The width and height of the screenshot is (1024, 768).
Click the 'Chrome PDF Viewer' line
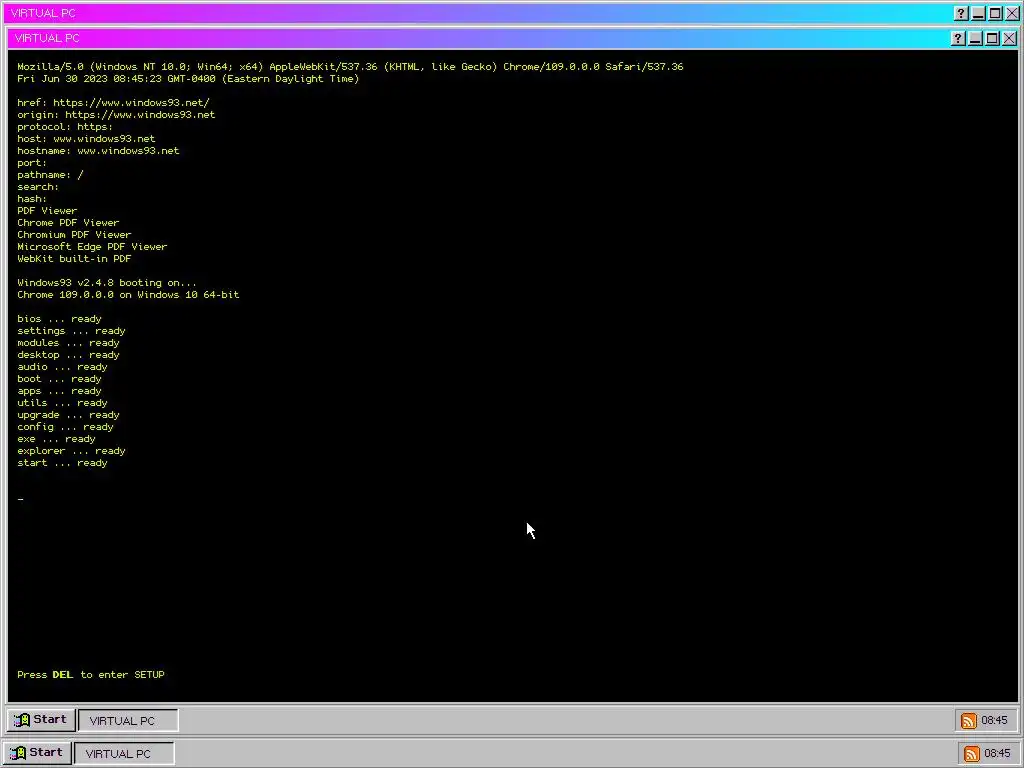(68, 223)
